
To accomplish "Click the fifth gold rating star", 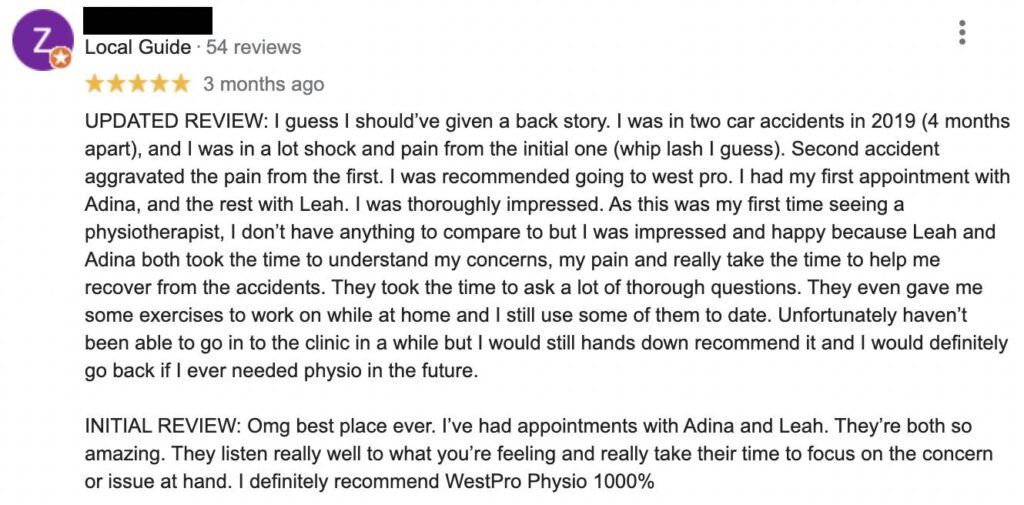I will click(180, 84).
